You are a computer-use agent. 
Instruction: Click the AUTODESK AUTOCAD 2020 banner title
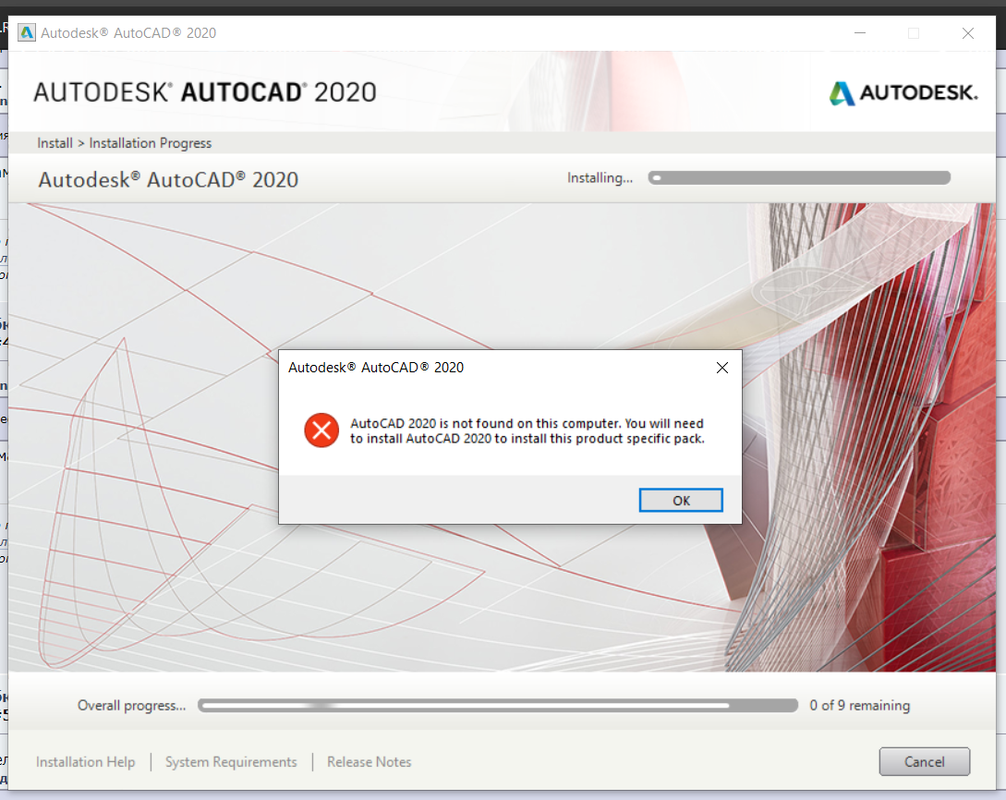click(205, 92)
